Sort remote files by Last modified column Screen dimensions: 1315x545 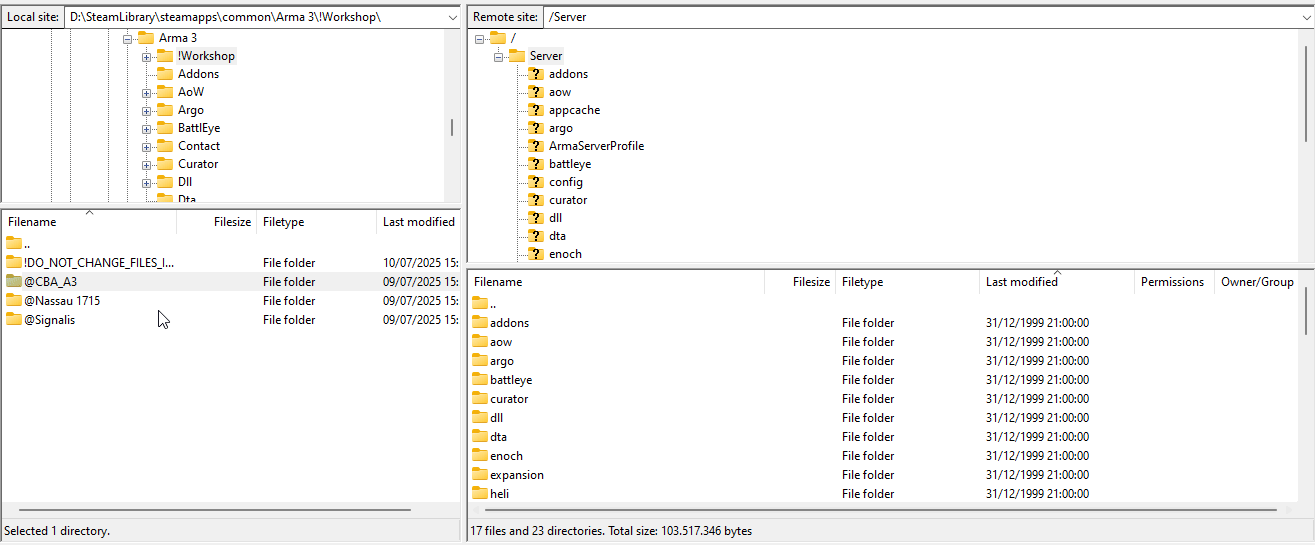pyautogui.click(x=1057, y=282)
